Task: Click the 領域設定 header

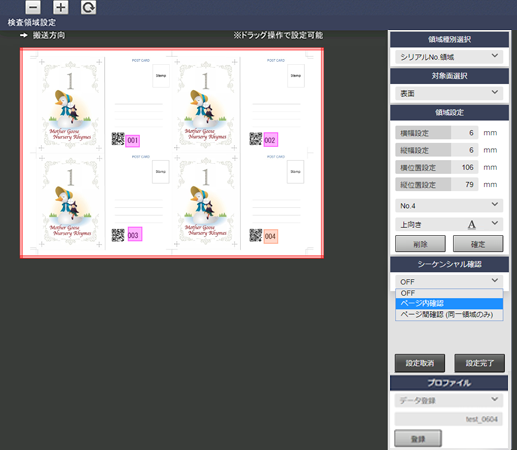Action: click(449, 113)
